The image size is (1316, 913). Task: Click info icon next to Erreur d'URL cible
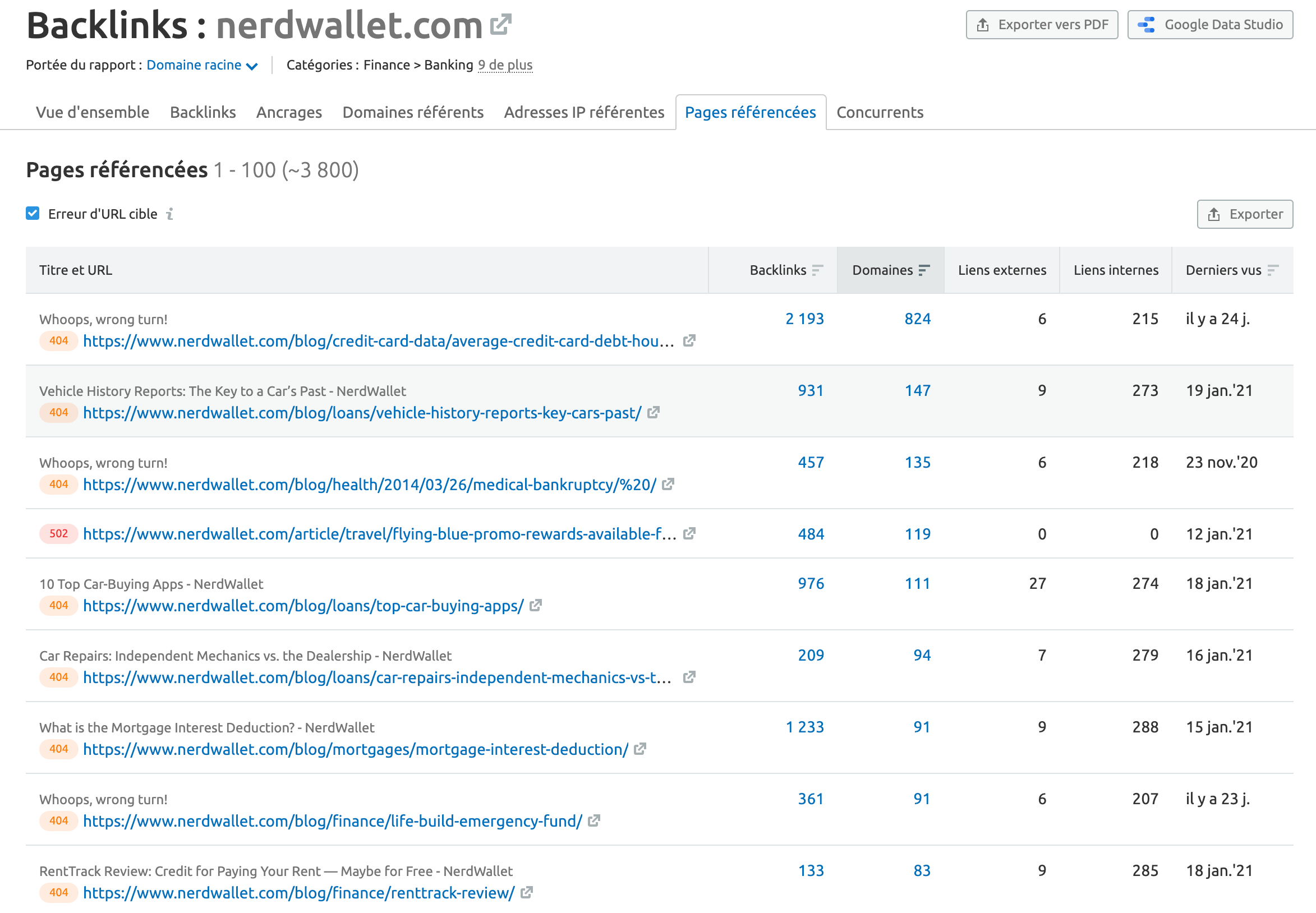tap(169, 214)
